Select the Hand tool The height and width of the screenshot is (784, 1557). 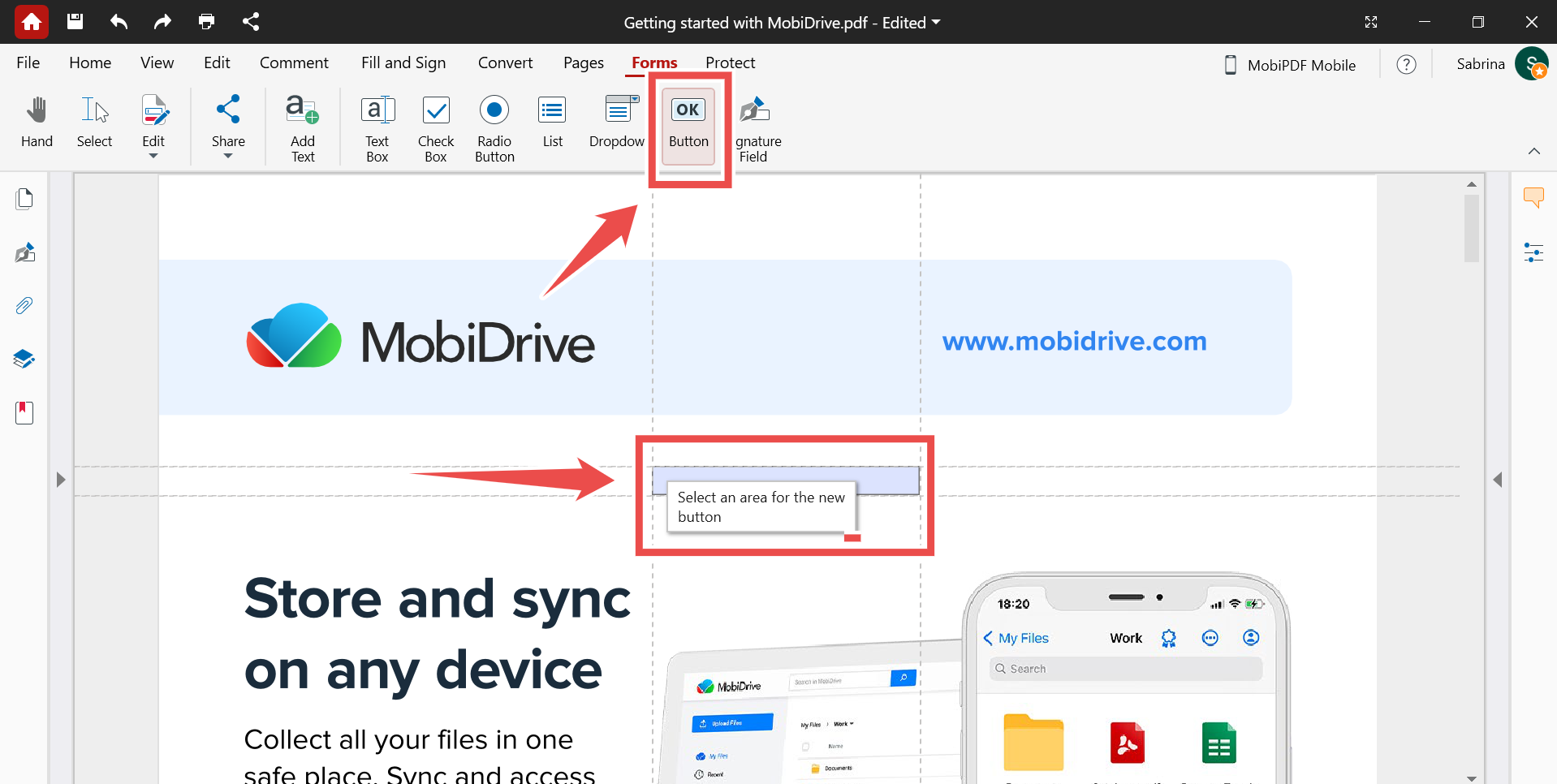[x=37, y=122]
